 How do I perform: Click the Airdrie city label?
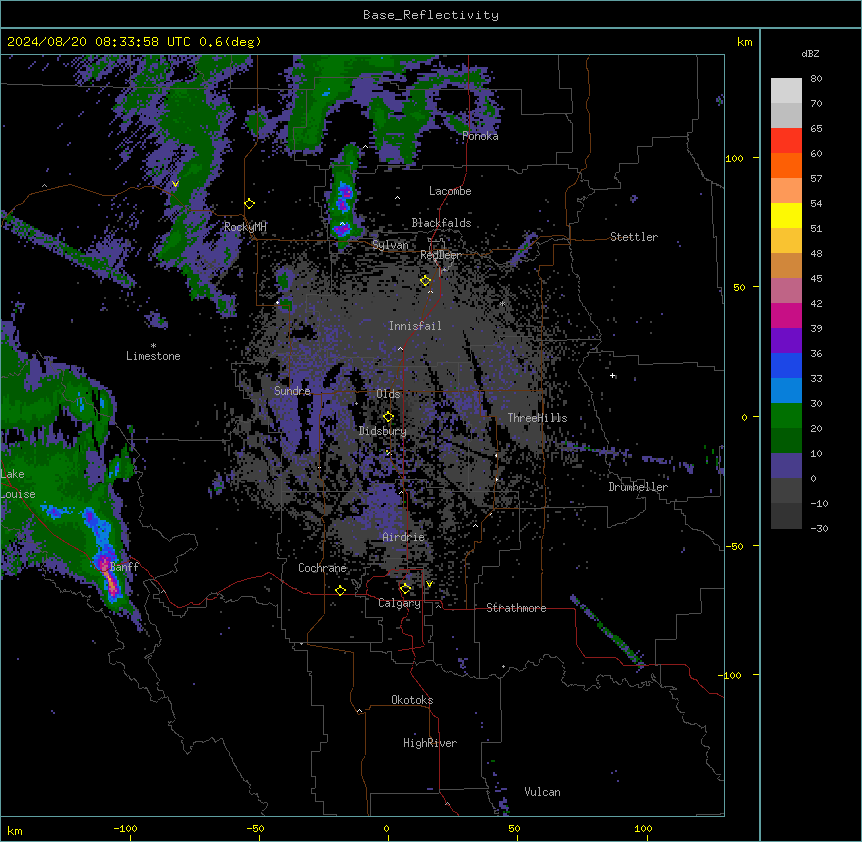tap(404, 537)
